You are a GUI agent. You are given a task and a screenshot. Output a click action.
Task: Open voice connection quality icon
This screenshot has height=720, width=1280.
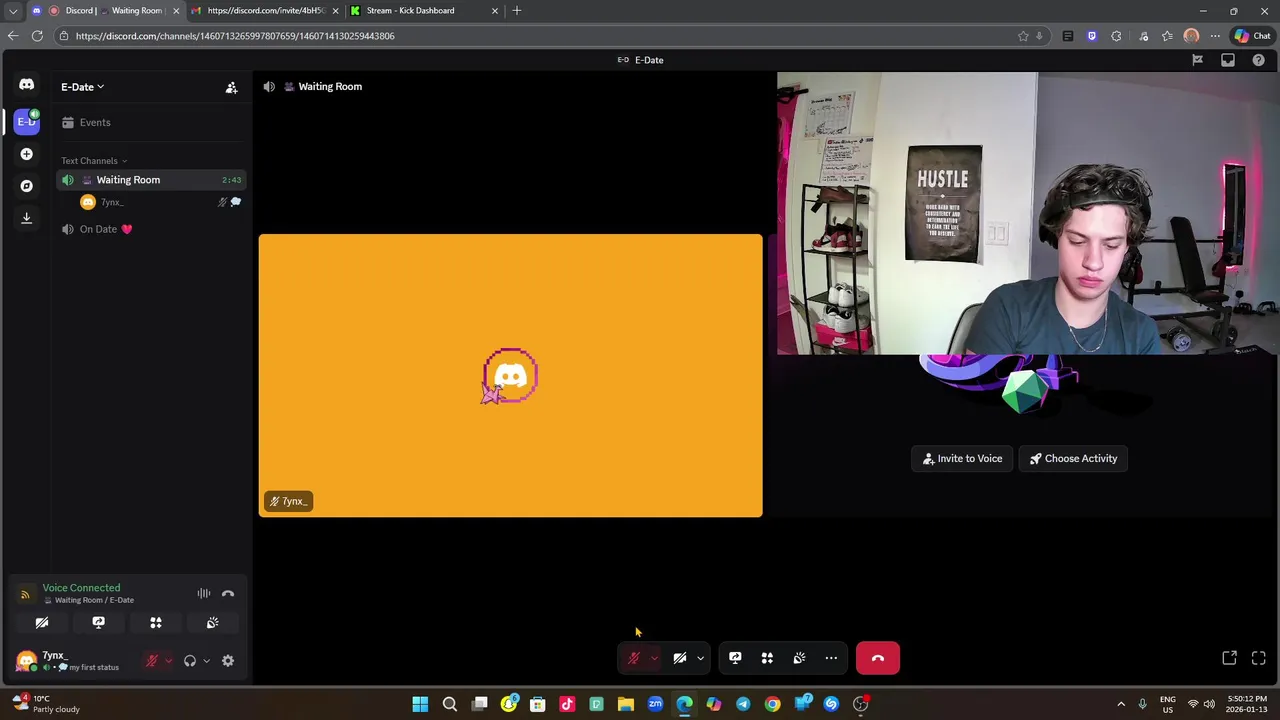click(25, 594)
